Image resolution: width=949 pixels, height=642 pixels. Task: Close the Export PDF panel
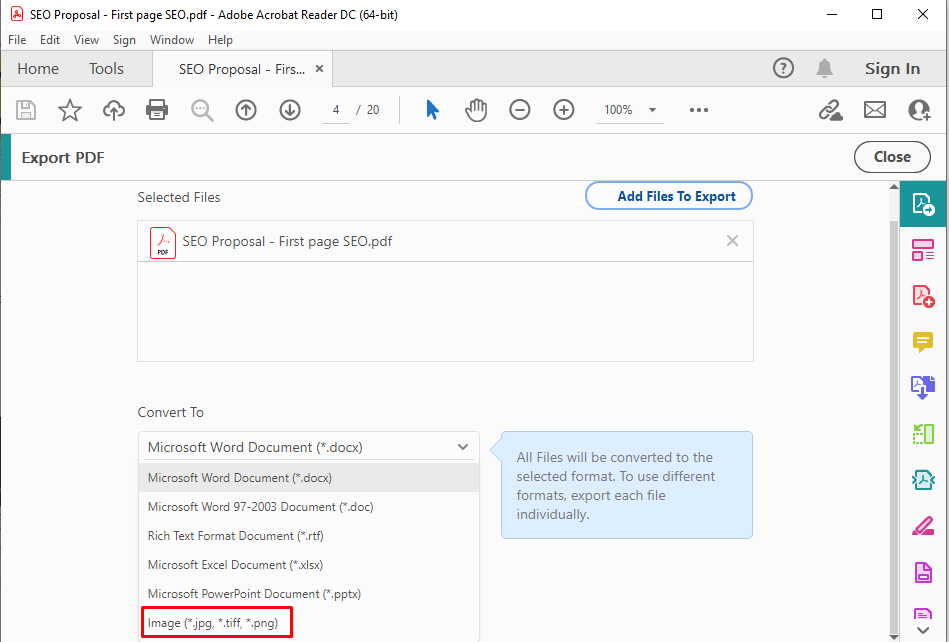(x=892, y=157)
